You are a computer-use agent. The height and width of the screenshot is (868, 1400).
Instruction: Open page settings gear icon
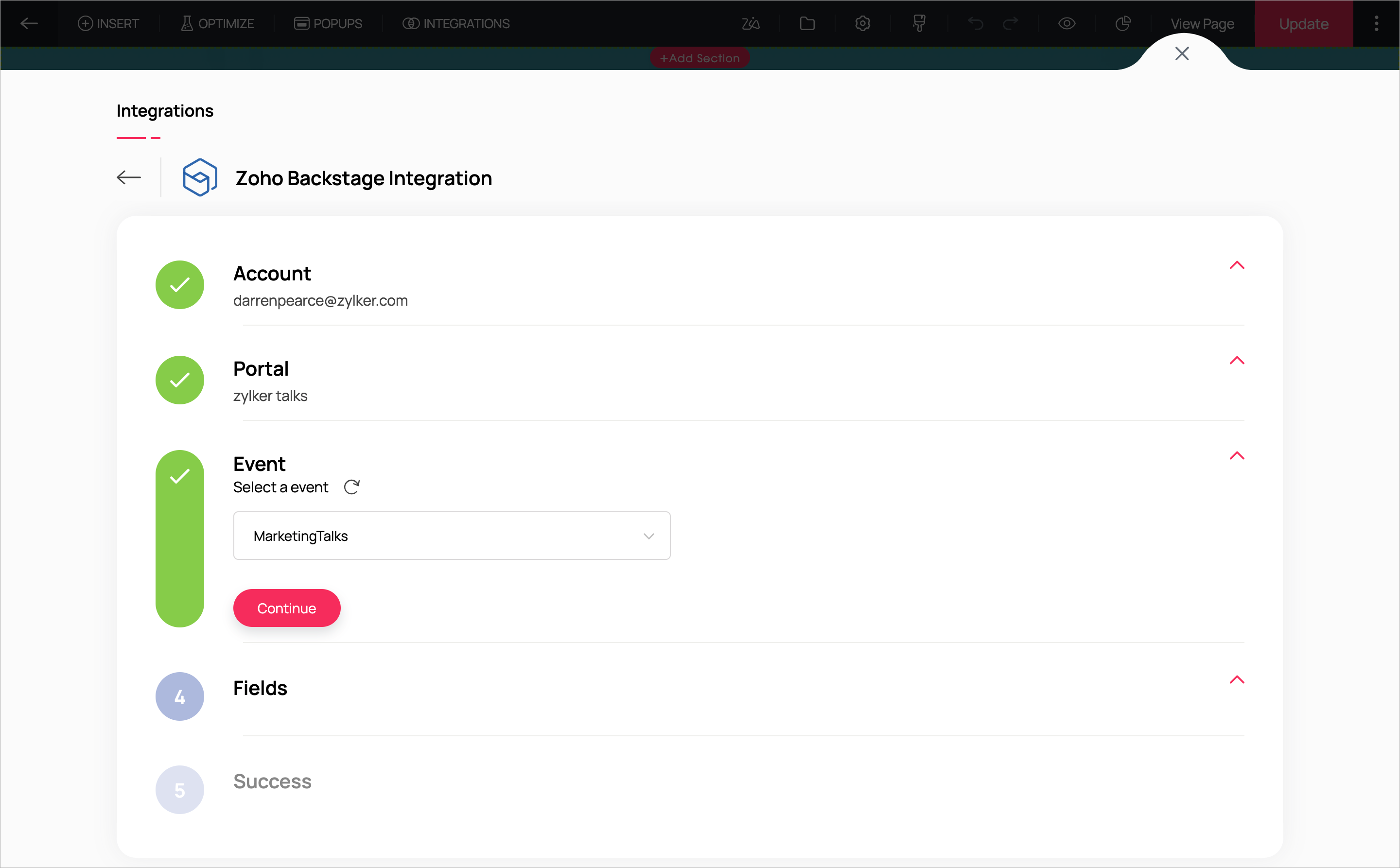tap(862, 23)
